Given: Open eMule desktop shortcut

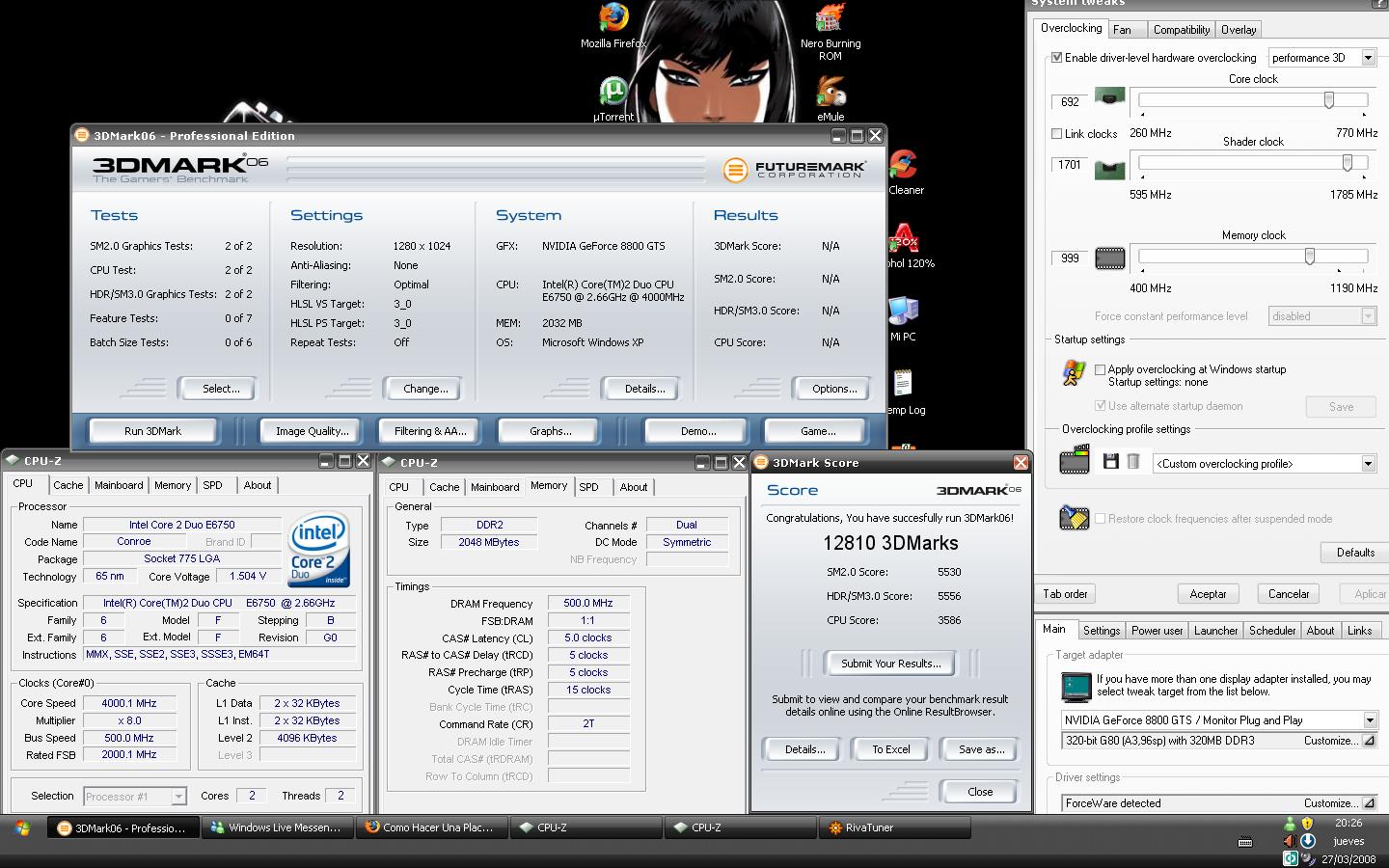Looking at the screenshot, I should (x=831, y=99).
